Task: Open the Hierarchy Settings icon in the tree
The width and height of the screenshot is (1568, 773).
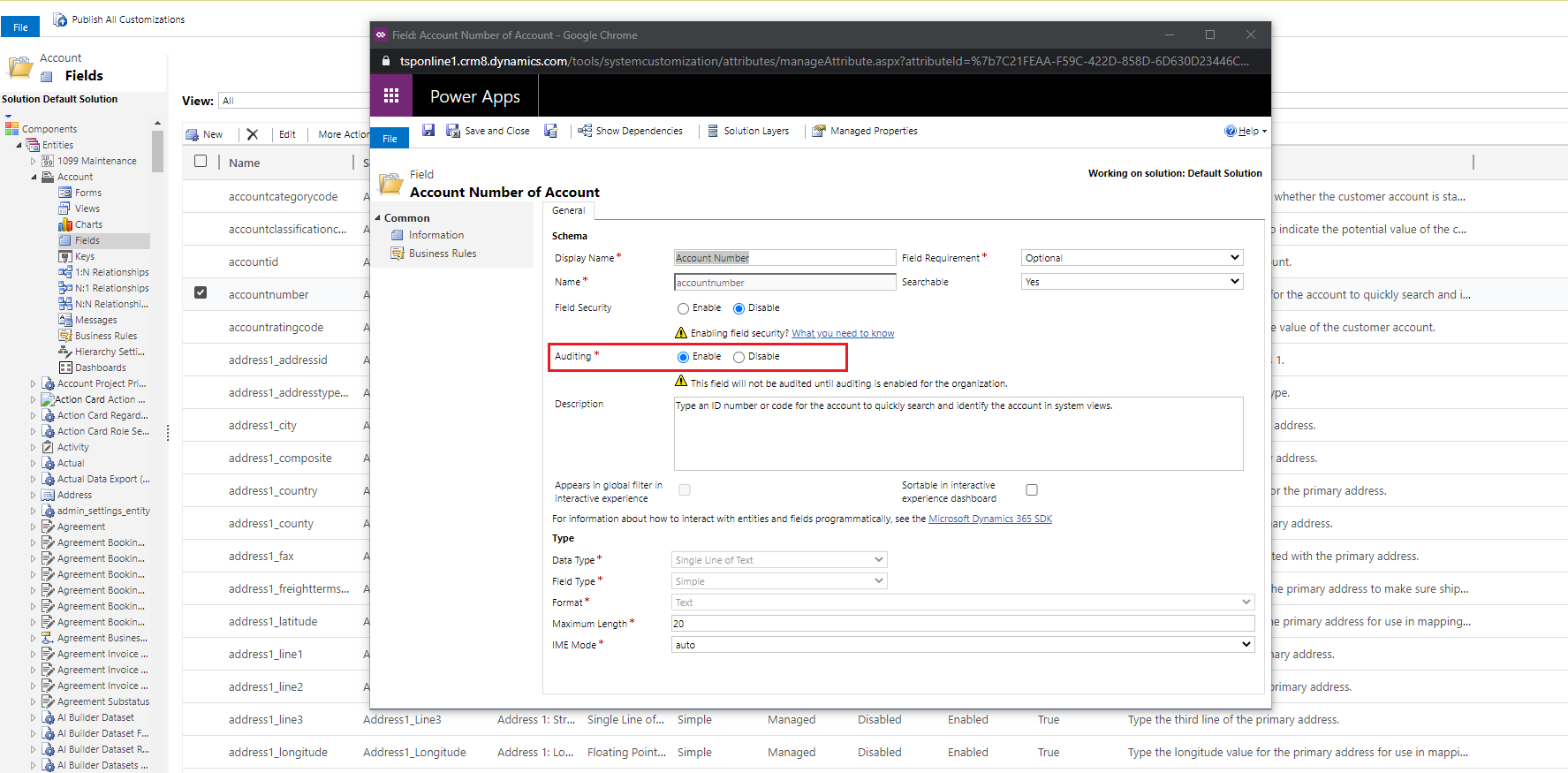Action: point(65,352)
